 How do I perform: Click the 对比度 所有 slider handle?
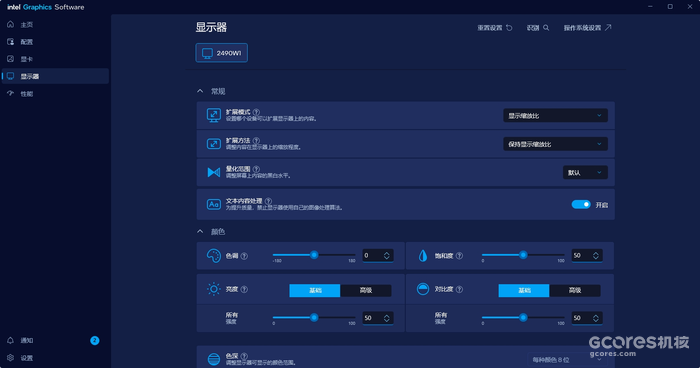(523, 317)
